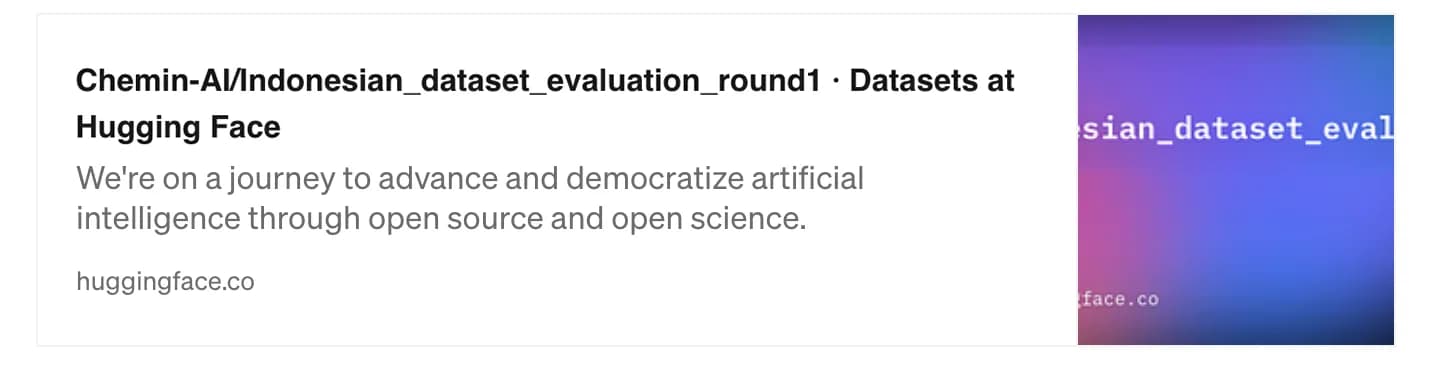The width and height of the screenshot is (1434, 384).
Task: Select the description line starting 'We're on a journey'
Action: tap(470, 179)
